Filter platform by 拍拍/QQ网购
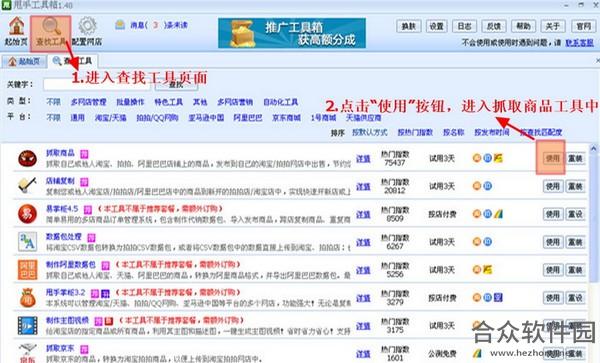 (x=157, y=118)
